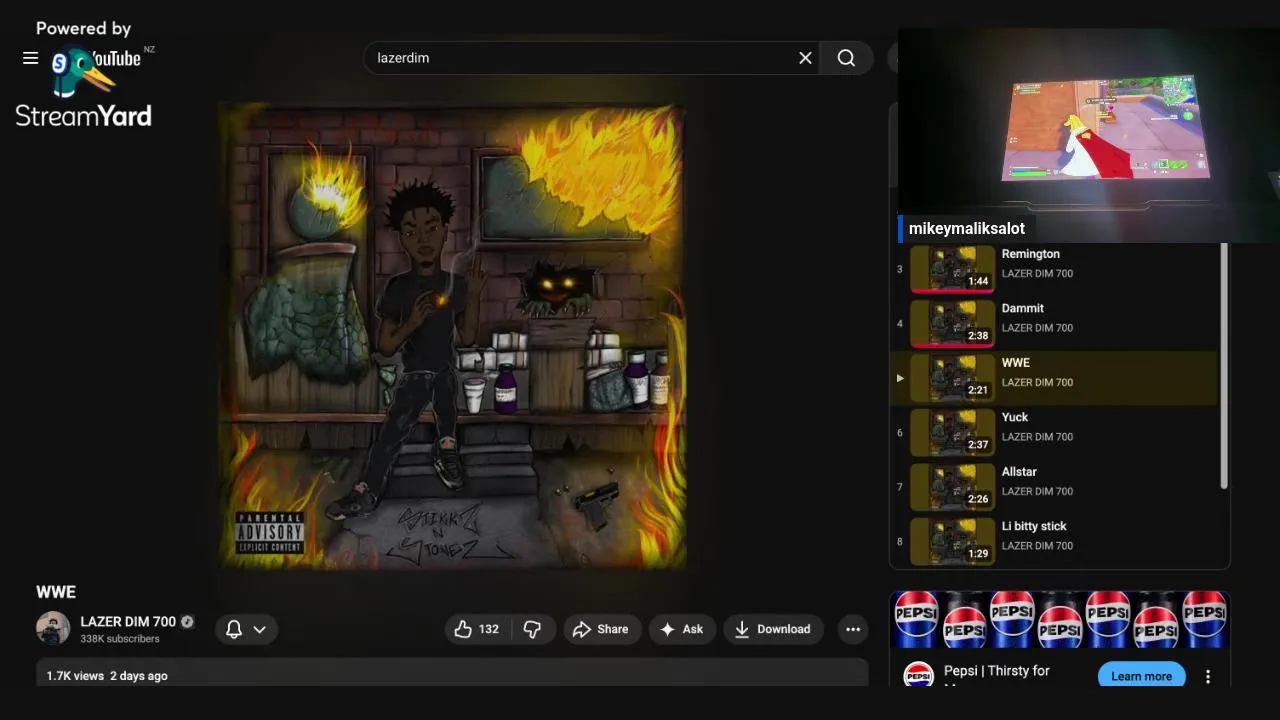Click the playlist scrollbar
Image resolution: width=1280 pixels, height=720 pixels.
[x=1224, y=366]
